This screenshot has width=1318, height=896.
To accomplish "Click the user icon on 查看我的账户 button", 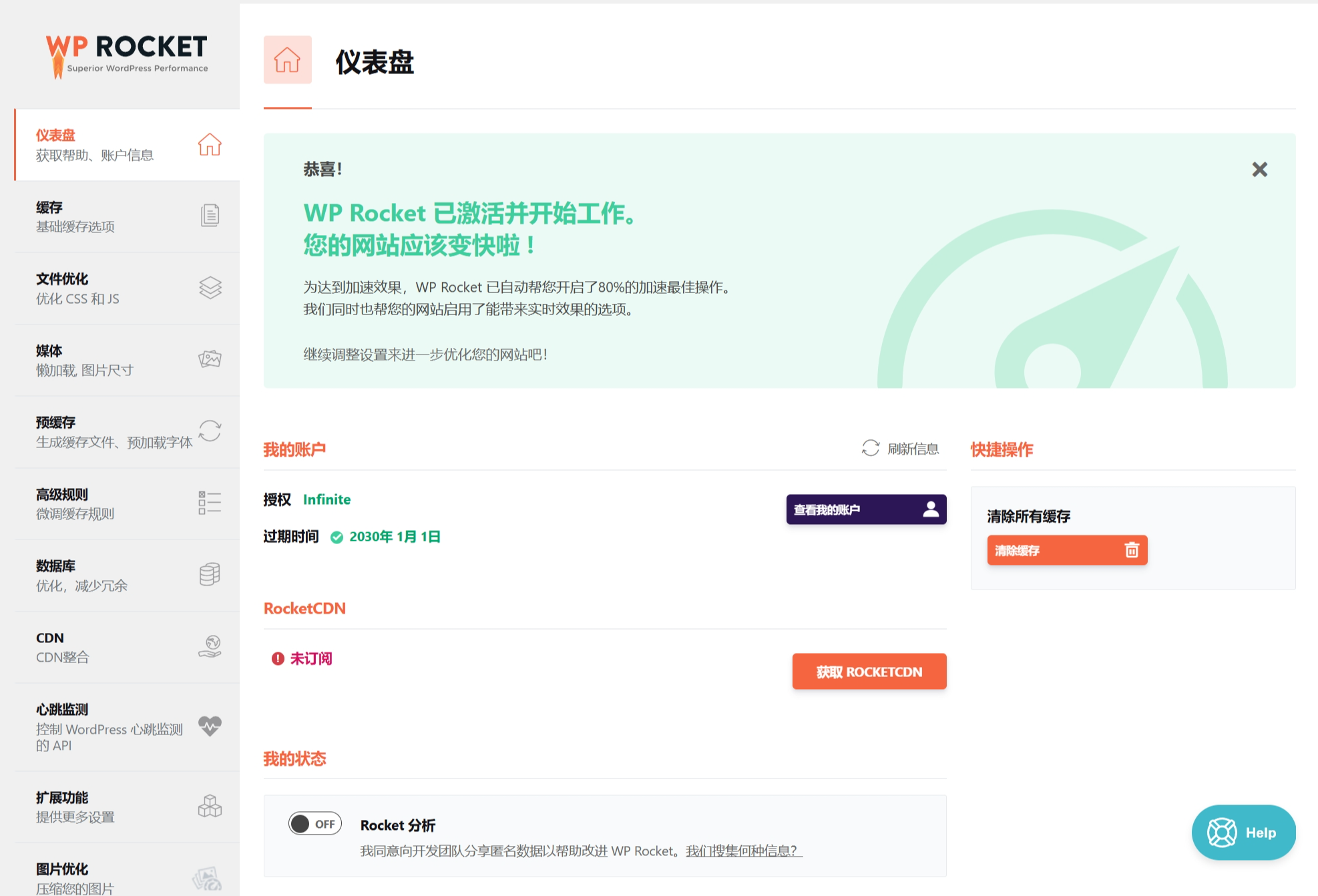I will 931,509.
